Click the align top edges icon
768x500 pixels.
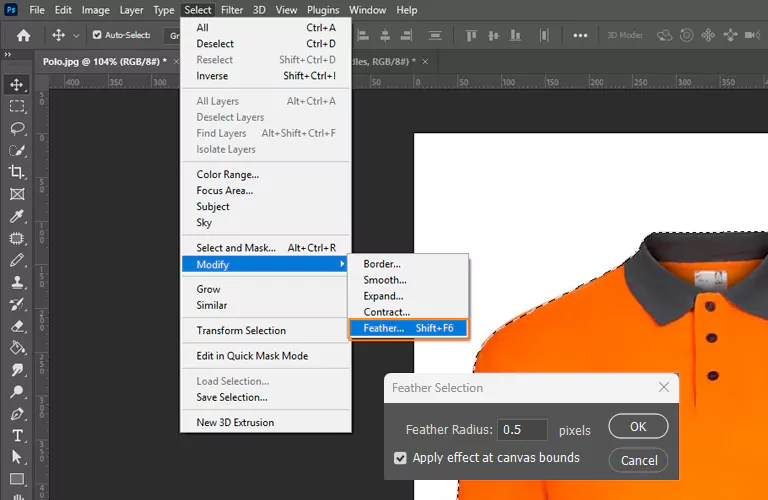(471, 35)
